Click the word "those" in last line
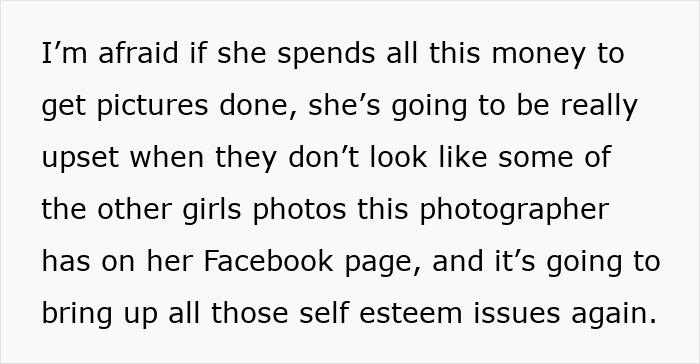The height and width of the screenshot is (364, 700). click(x=250, y=313)
